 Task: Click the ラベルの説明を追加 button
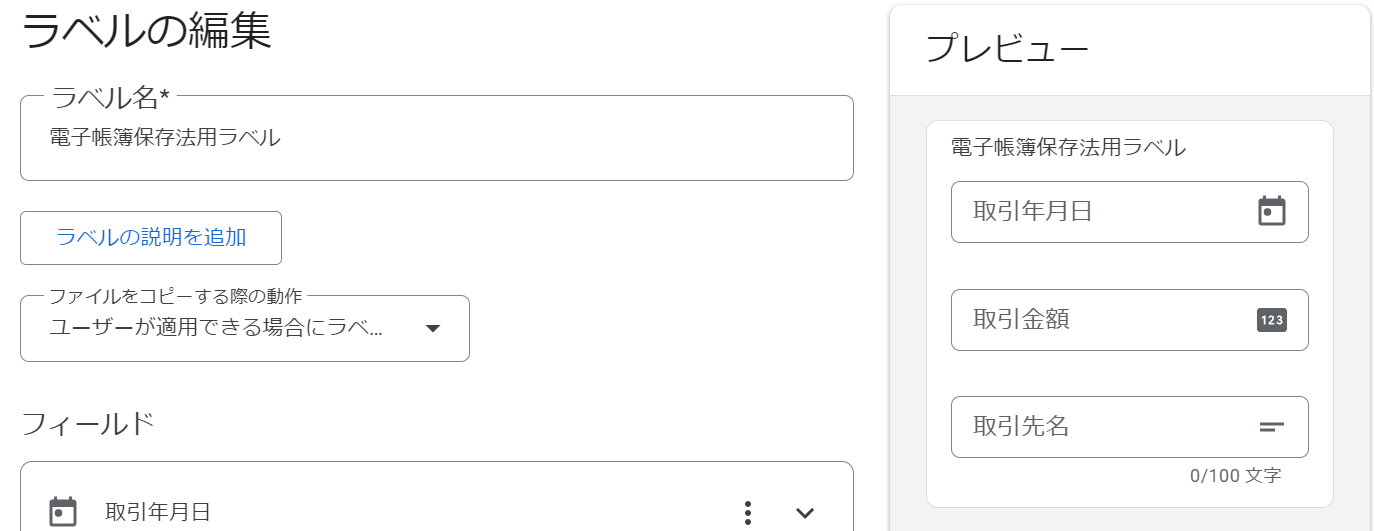pyautogui.click(x=151, y=238)
